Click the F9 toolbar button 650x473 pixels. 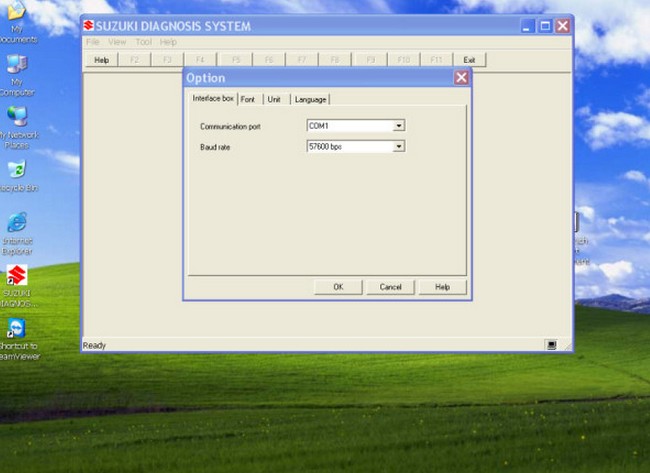371,60
